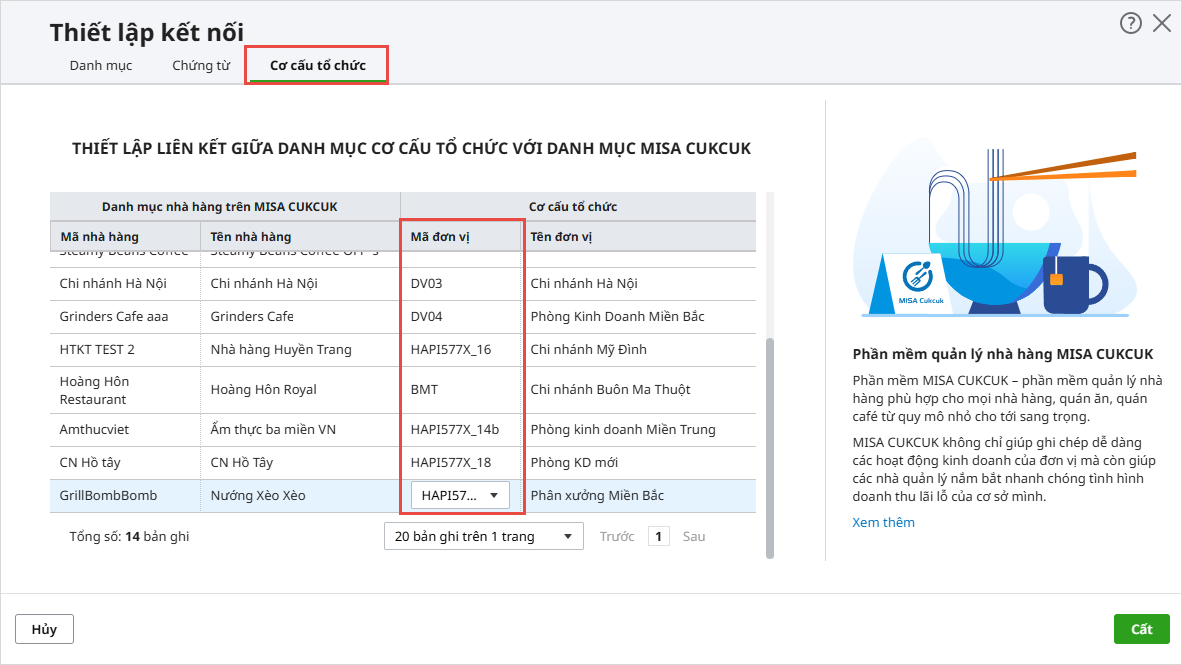This screenshot has height=665, width=1182.
Task: Click the page number 1 field
Action: click(658, 537)
